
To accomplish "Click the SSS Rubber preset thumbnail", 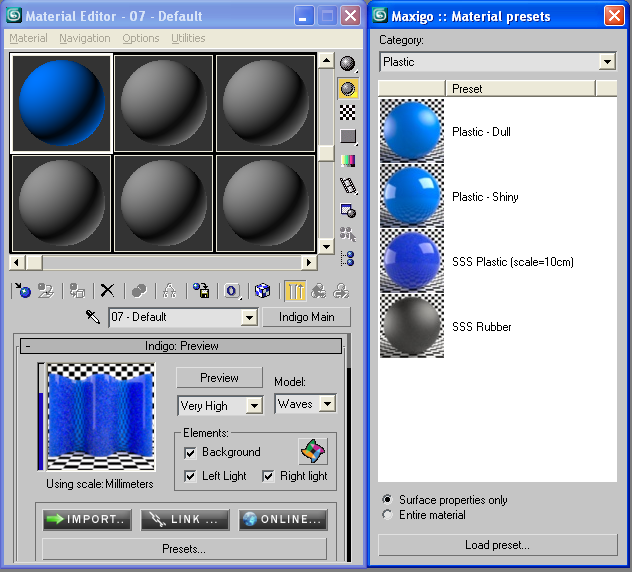I will (x=412, y=326).
